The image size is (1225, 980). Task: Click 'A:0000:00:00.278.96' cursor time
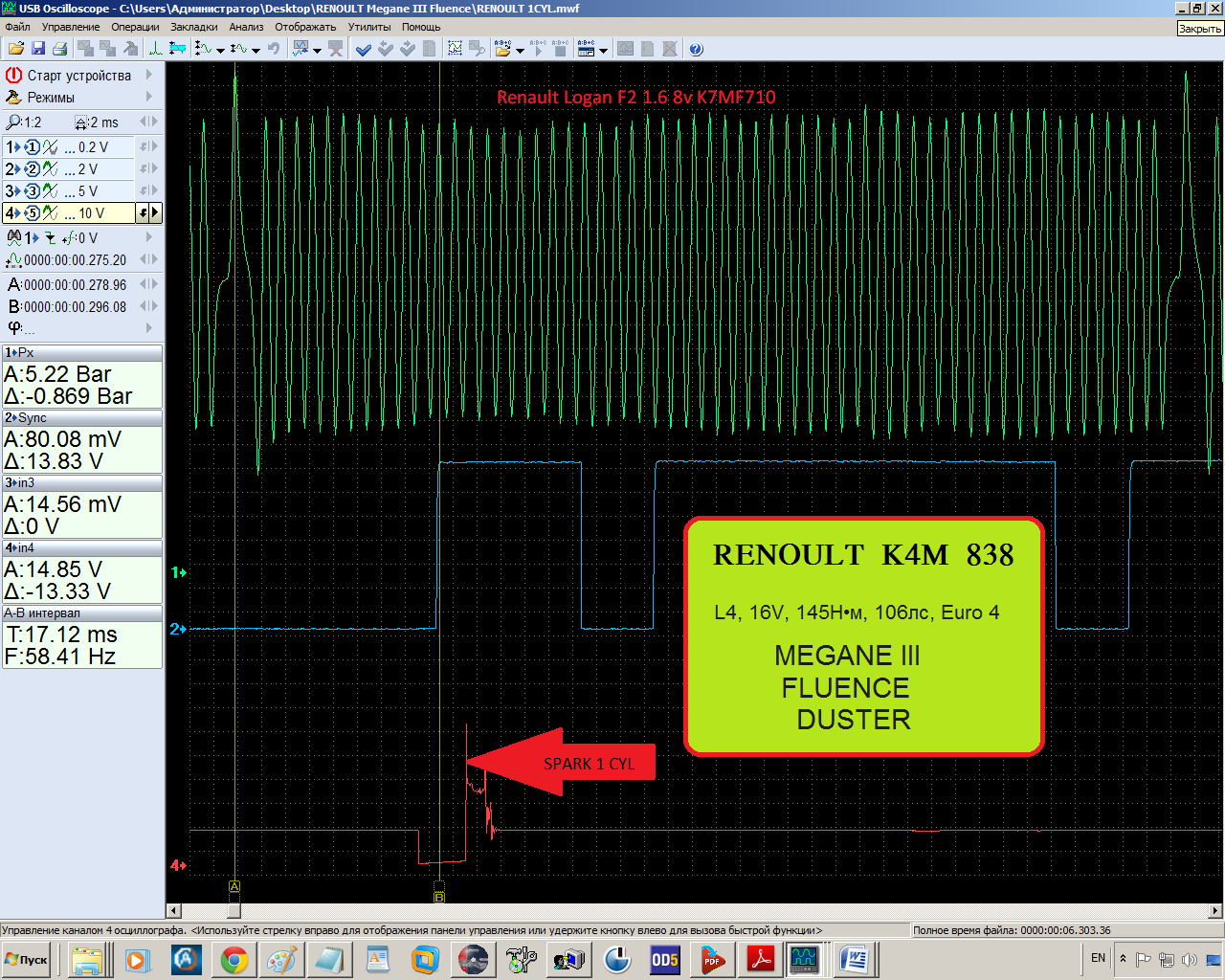(67, 284)
